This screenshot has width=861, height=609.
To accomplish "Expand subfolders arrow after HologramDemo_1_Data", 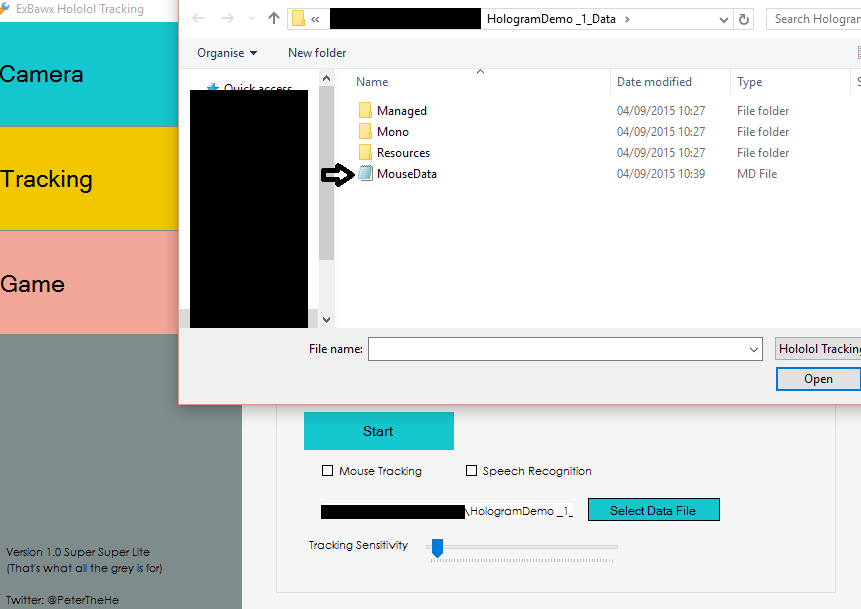I will tap(627, 19).
